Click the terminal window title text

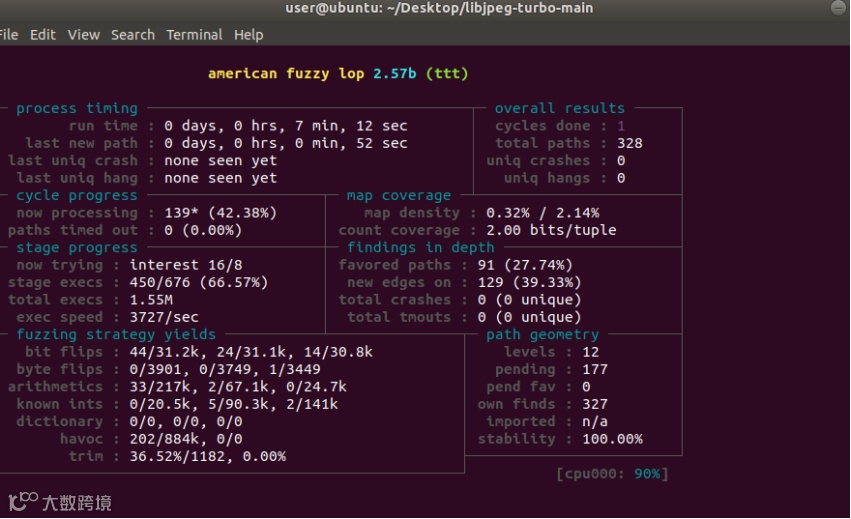439,8
